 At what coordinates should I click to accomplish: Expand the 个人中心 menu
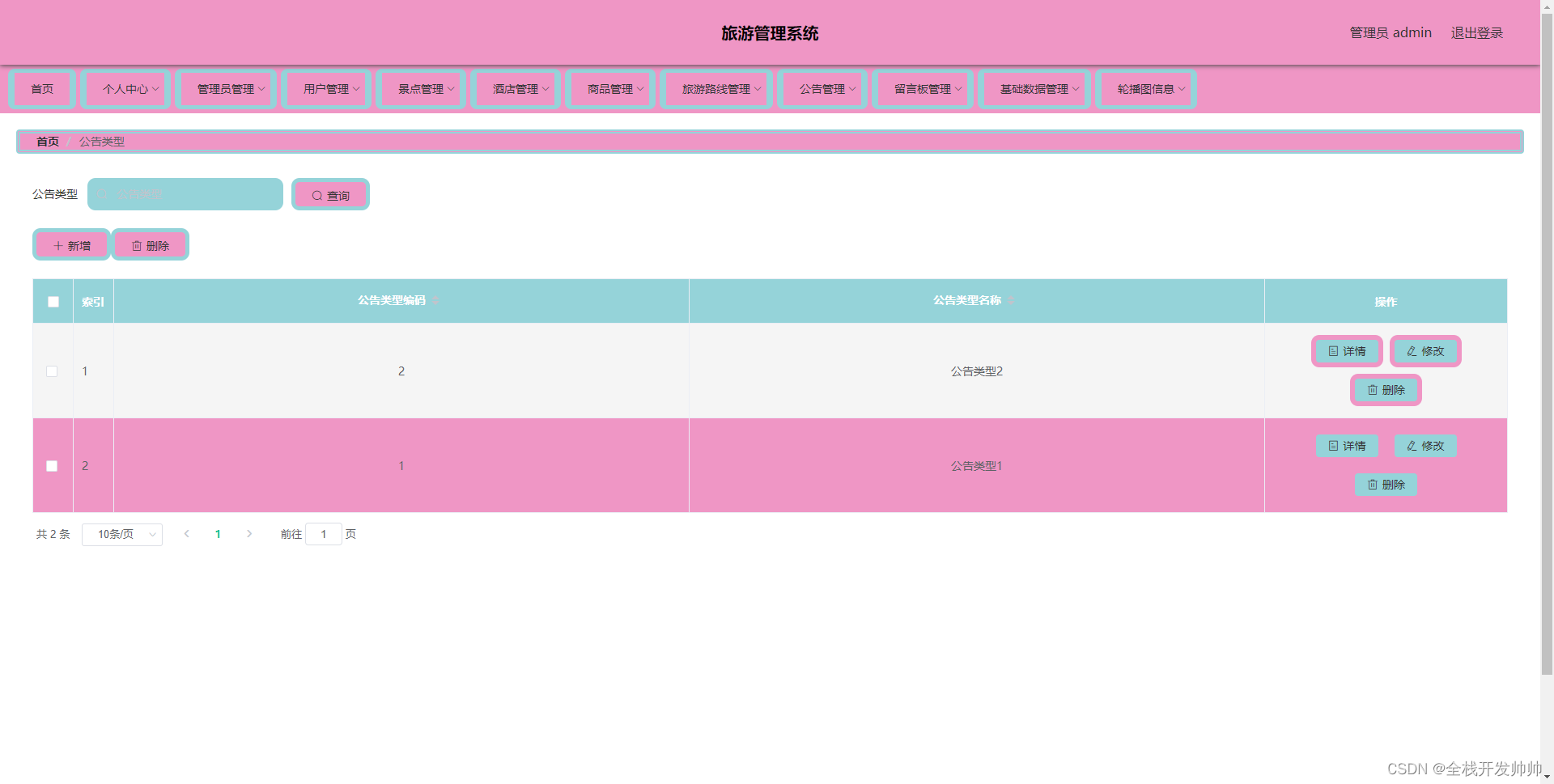coord(126,89)
